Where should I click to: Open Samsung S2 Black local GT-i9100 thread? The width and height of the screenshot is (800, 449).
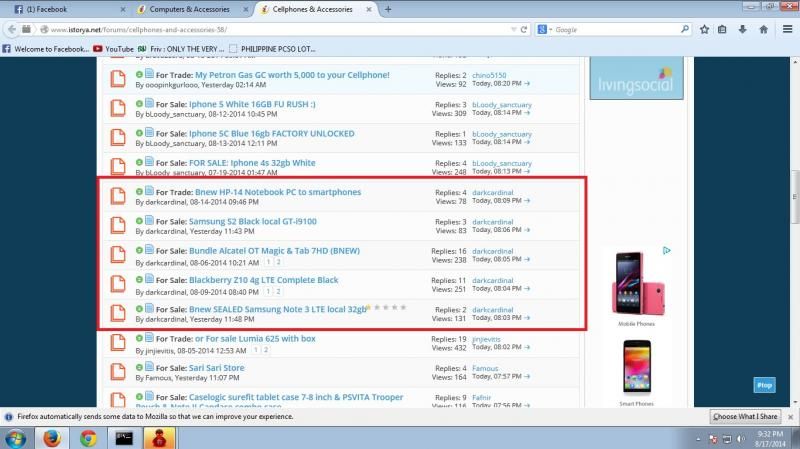tap(252, 221)
